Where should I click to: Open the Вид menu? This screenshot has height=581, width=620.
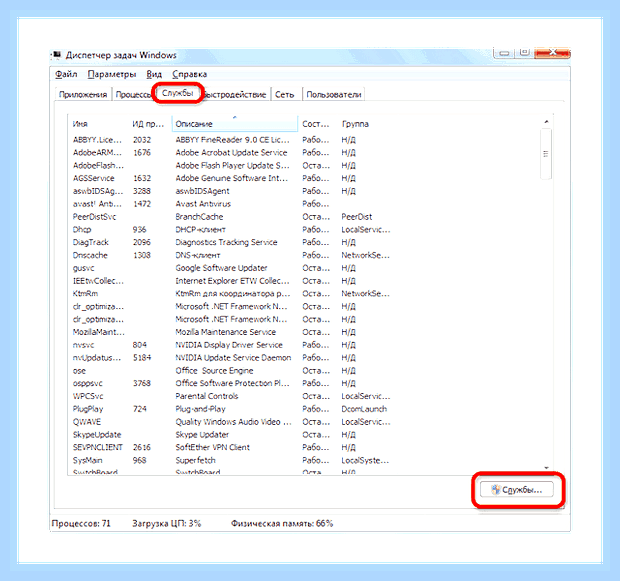coord(154,74)
